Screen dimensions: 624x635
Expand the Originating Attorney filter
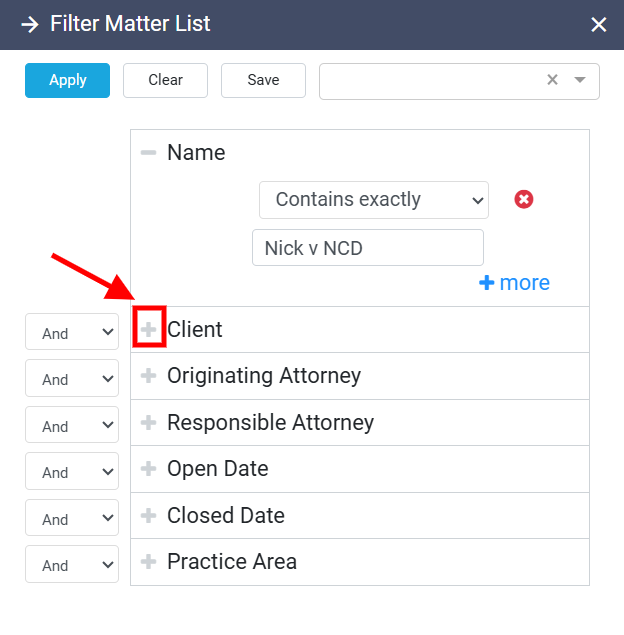(148, 375)
